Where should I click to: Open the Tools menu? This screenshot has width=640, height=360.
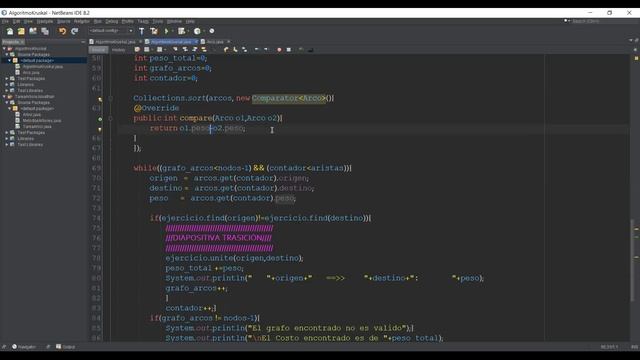pyautogui.click(x=158, y=21)
